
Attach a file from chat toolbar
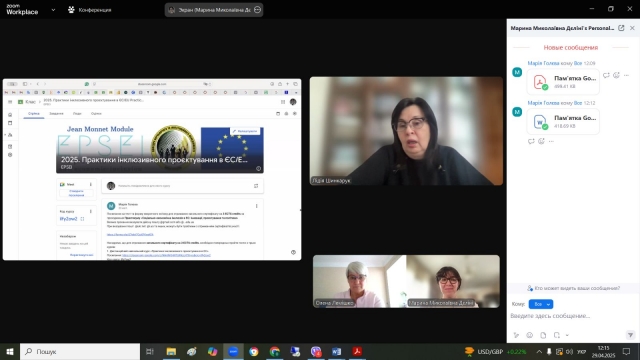(543, 335)
